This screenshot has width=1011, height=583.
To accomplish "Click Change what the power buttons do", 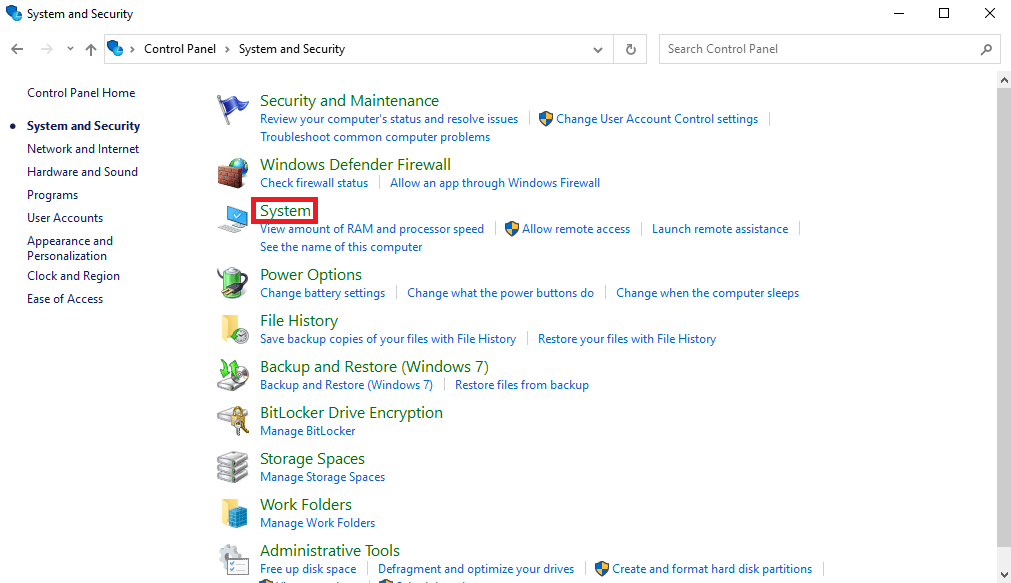I will (500, 293).
